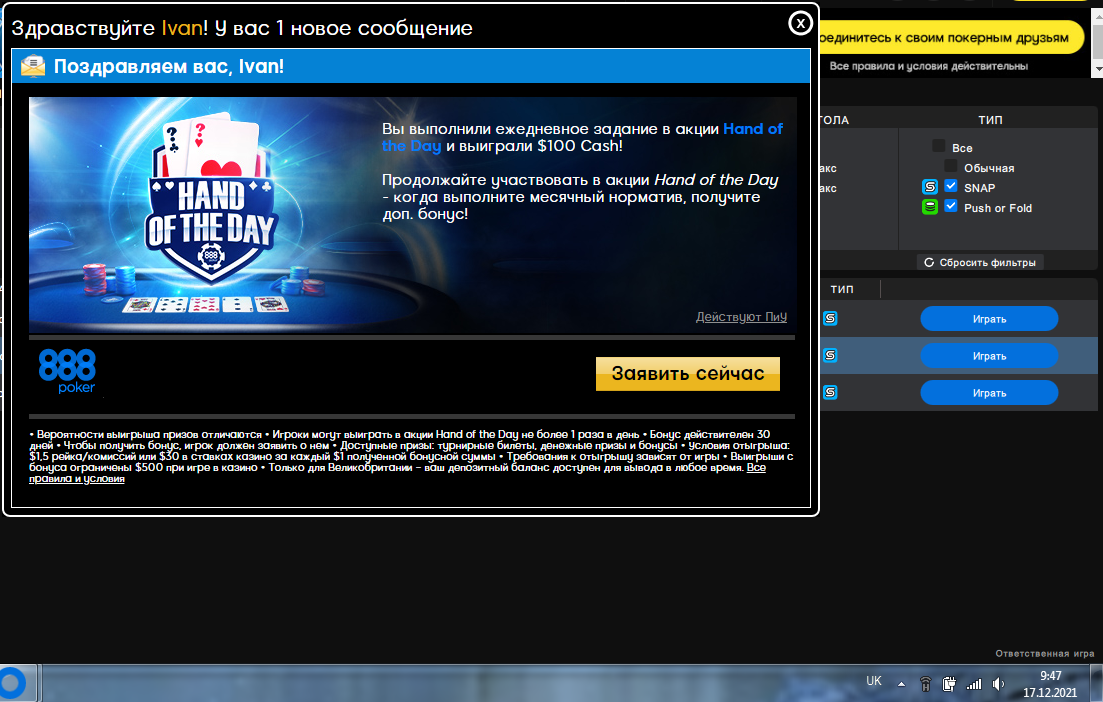Disable the Push or Fold filter checkbox
1103x702 pixels.
[950, 205]
